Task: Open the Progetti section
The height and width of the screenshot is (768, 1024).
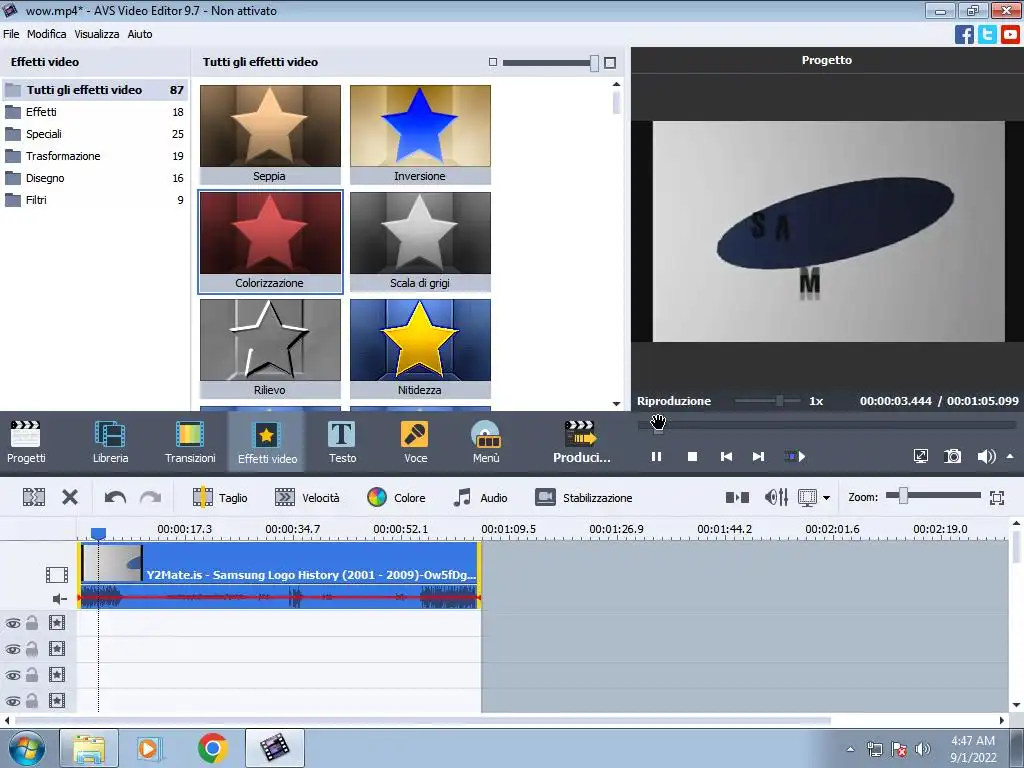Action: pos(26,441)
